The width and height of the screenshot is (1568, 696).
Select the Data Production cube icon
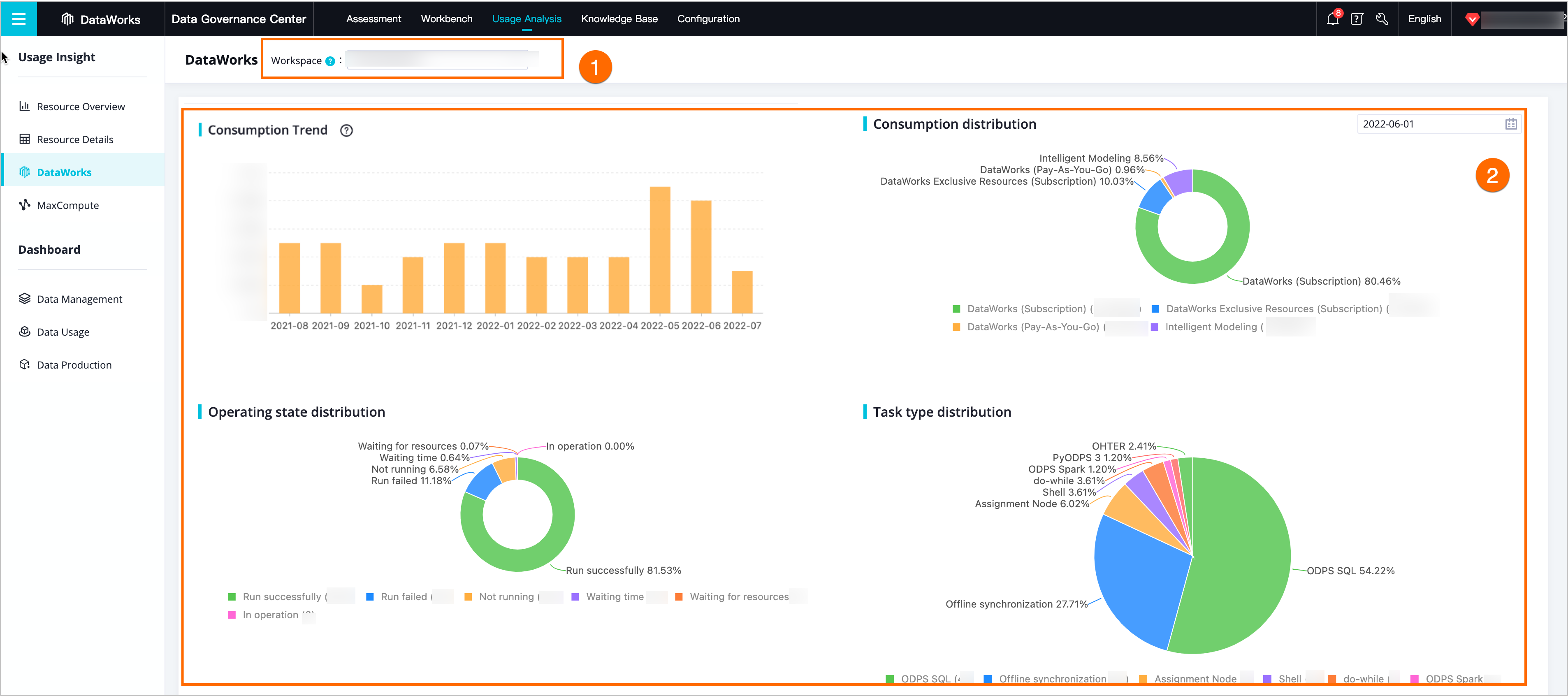click(24, 364)
